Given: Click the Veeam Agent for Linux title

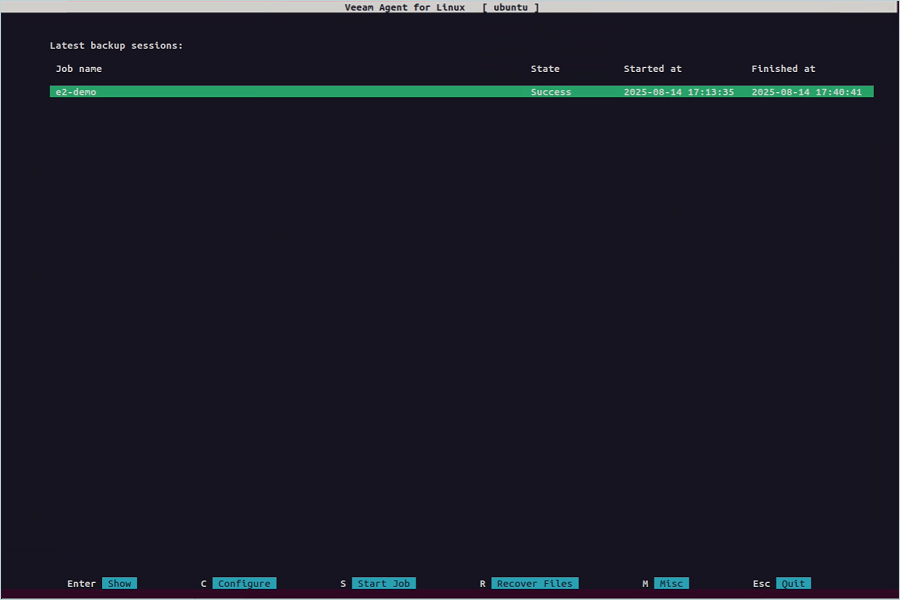Looking at the screenshot, I should point(405,7).
